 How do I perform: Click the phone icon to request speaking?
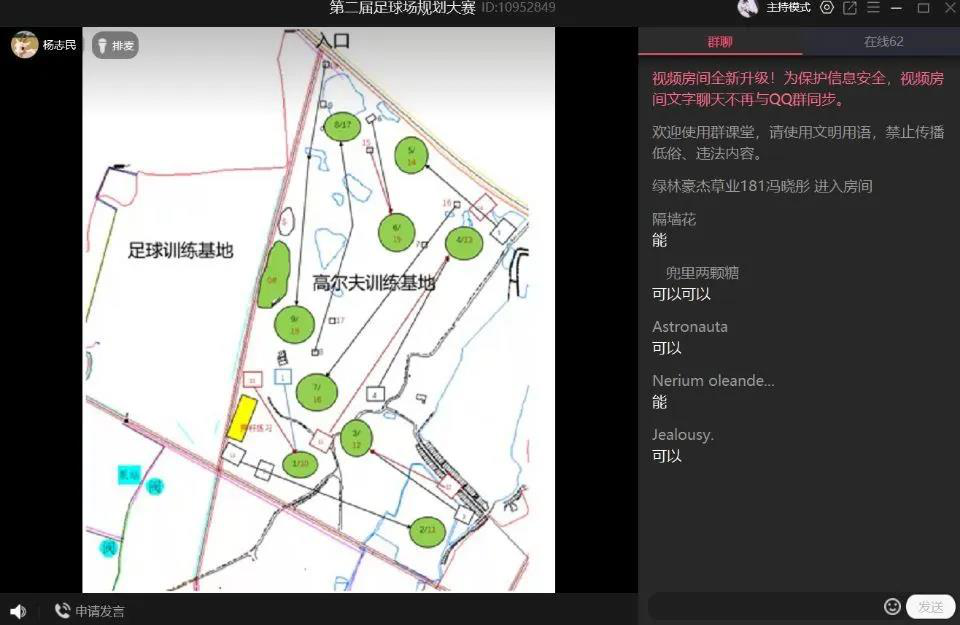click(x=62, y=611)
